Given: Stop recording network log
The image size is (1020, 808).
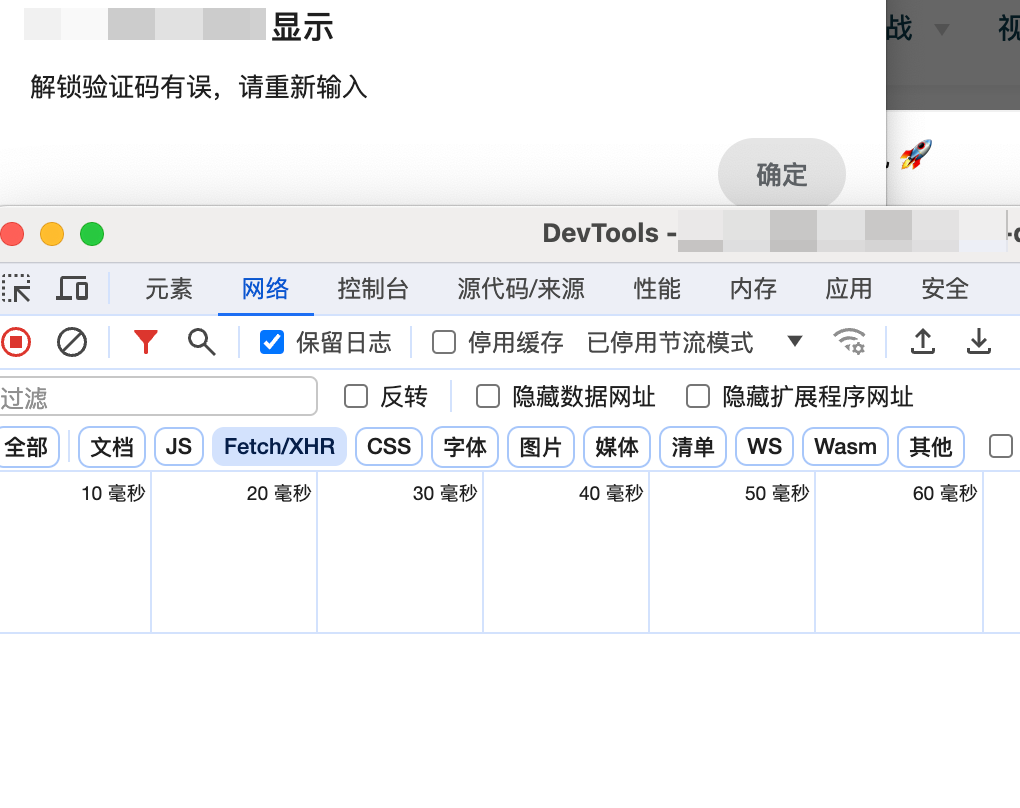Looking at the screenshot, I should 16,343.
